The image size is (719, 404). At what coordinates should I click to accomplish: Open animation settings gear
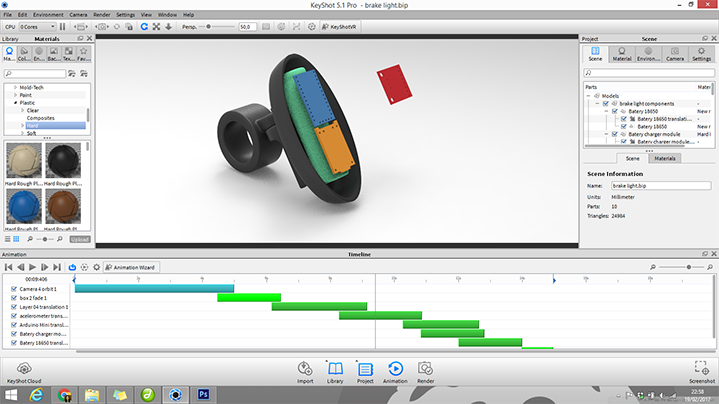click(x=96, y=267)
